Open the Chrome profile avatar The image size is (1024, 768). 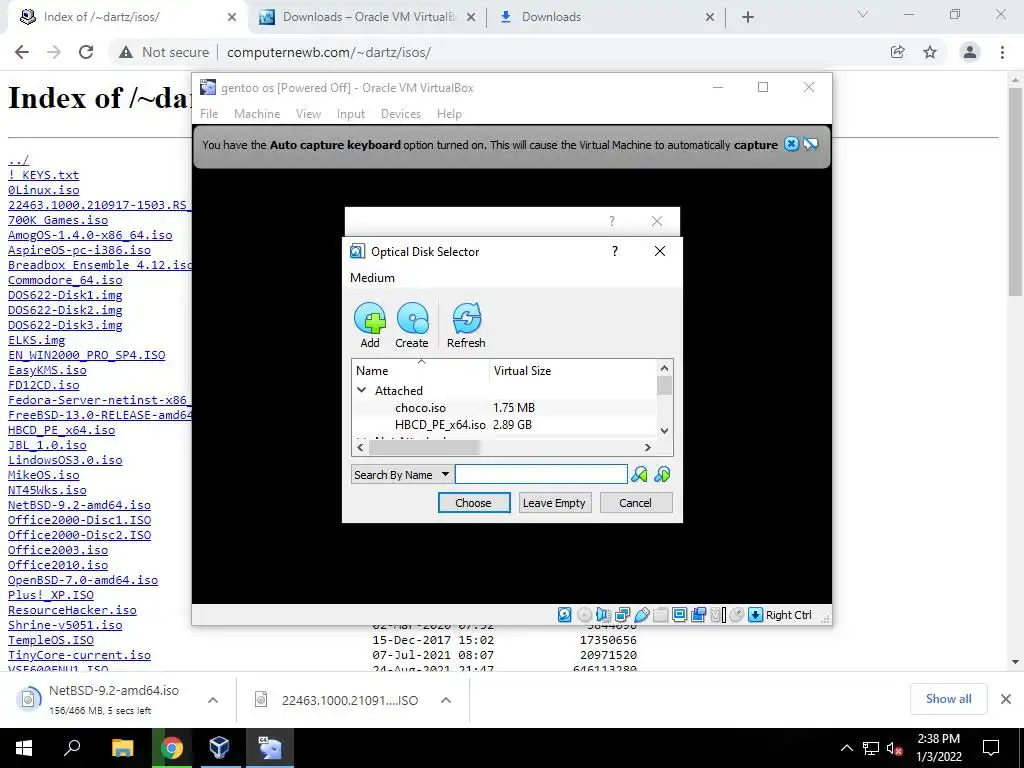970,52
